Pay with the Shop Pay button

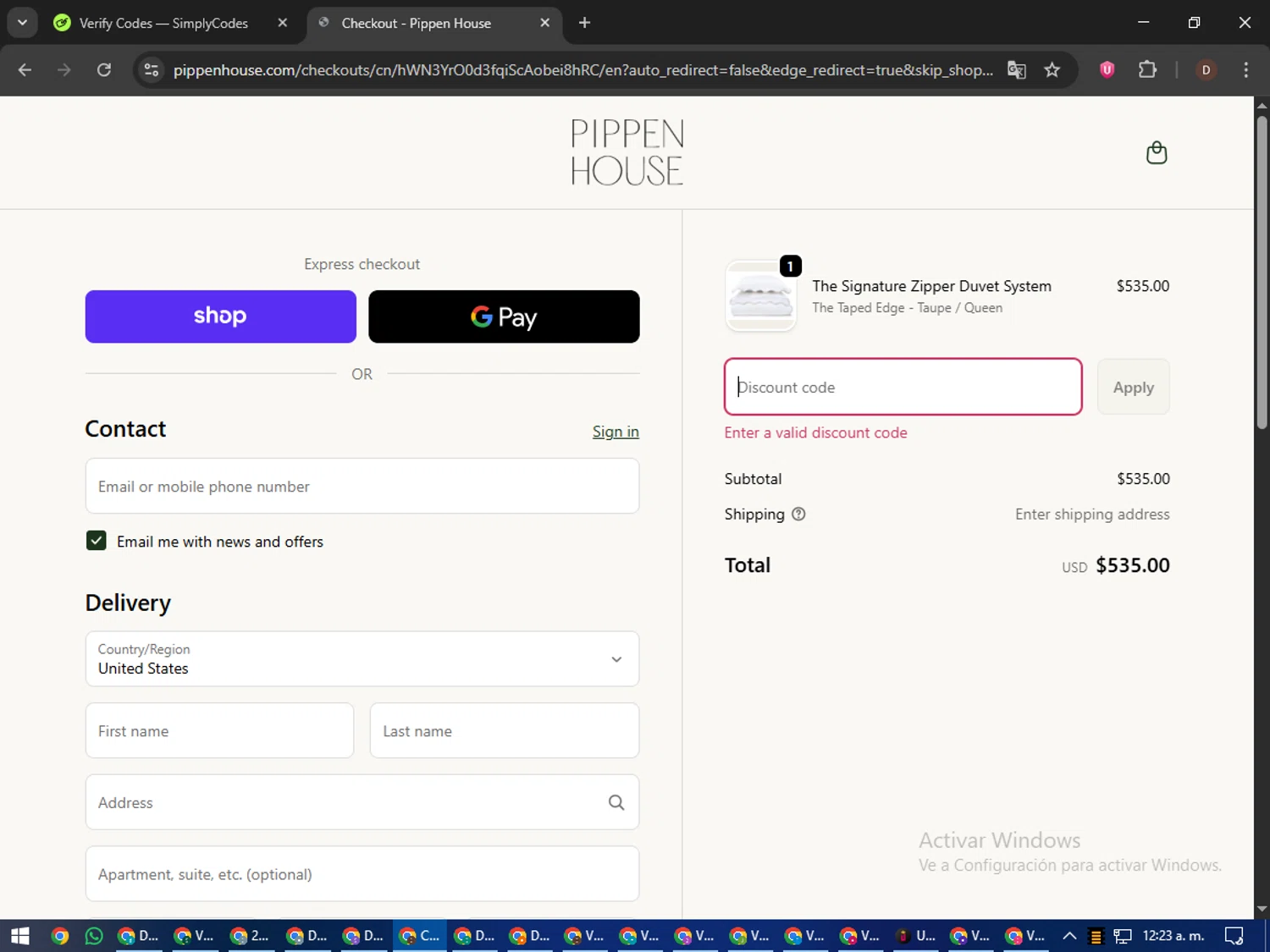(220, 316)
